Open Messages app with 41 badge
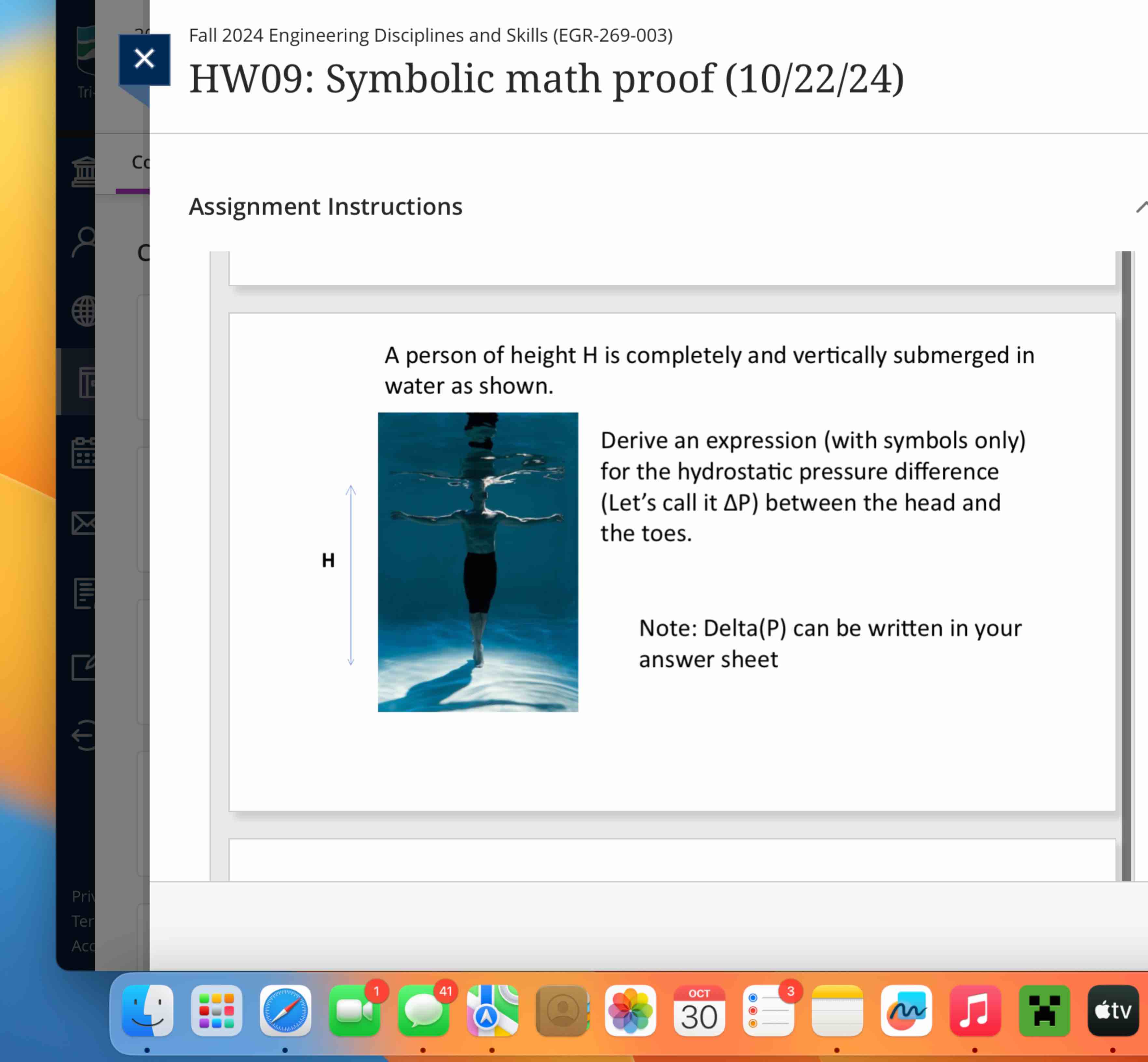 (423, 1011)
